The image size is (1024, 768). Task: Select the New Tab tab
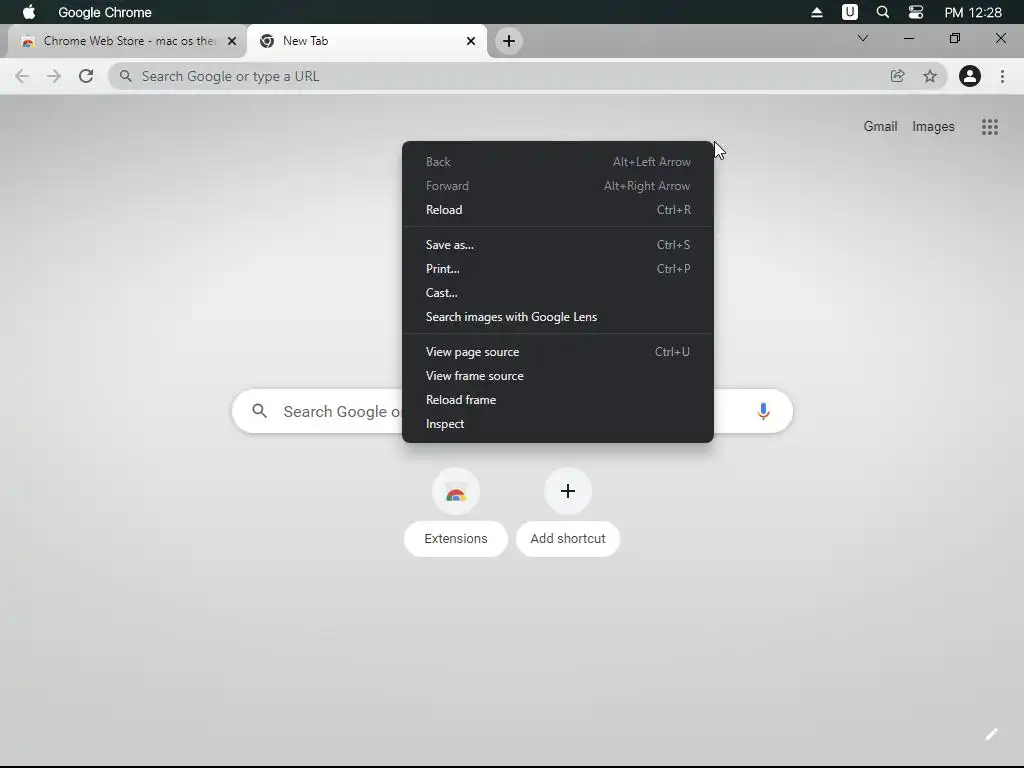coord(368,41)
